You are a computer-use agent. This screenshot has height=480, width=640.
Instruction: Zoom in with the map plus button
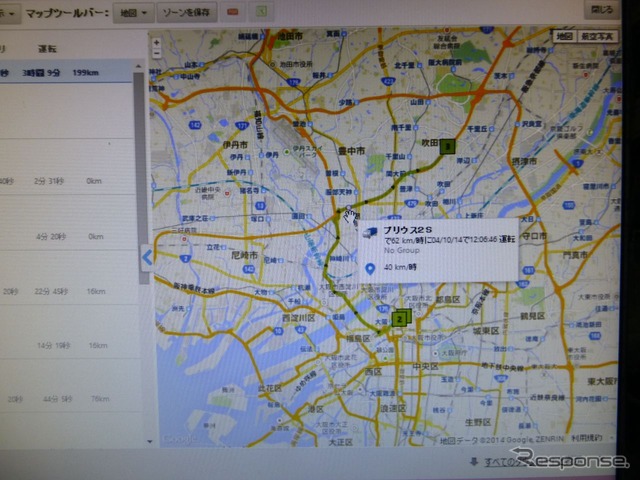point(156,42)
